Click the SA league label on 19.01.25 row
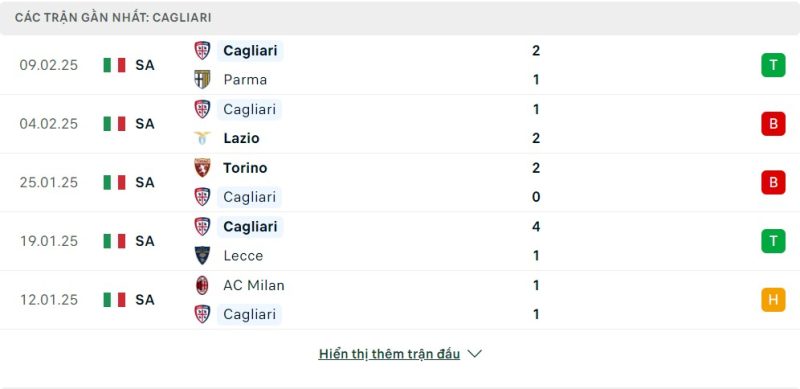This screenshot has height=389, width=800. point(145,241)
